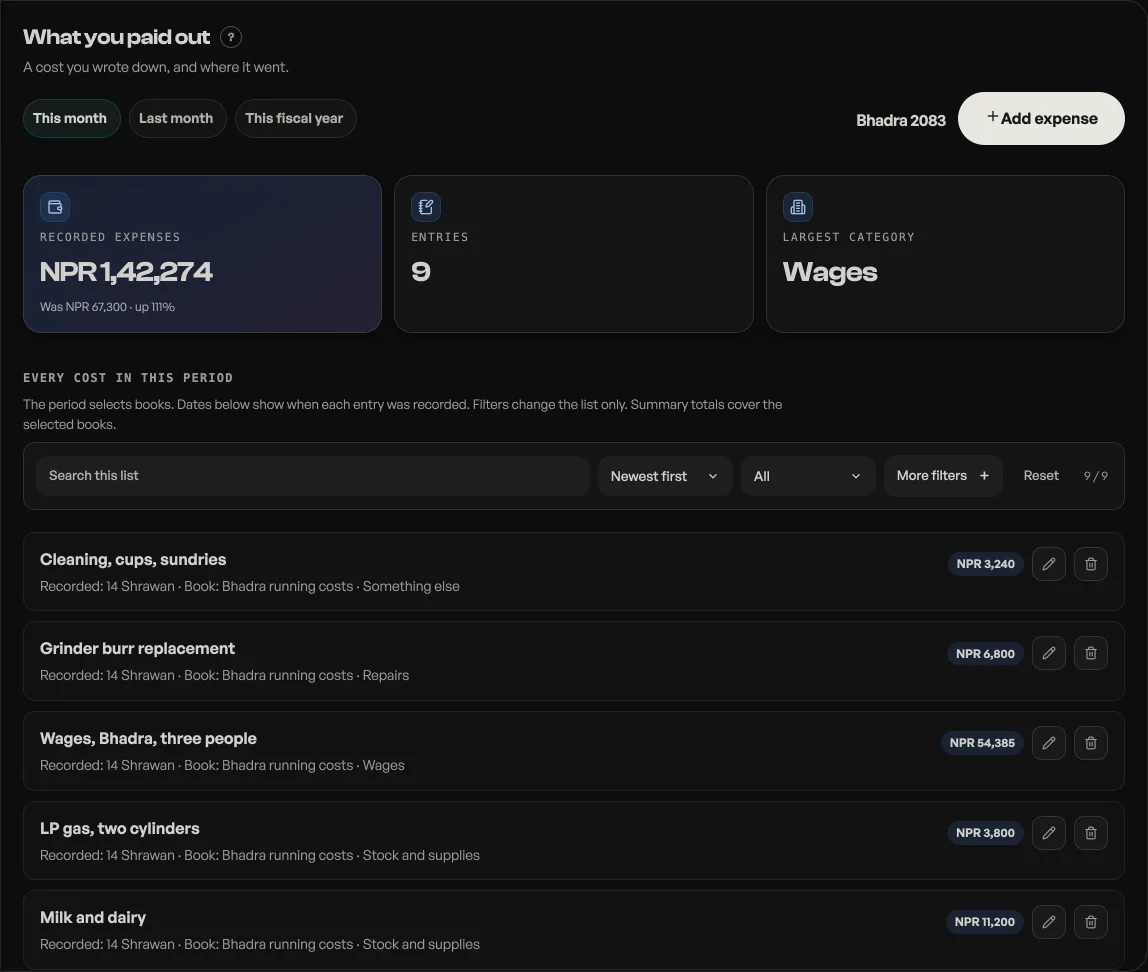Delete the Wages, Bhadra, three people entry

pos(1091,743)
